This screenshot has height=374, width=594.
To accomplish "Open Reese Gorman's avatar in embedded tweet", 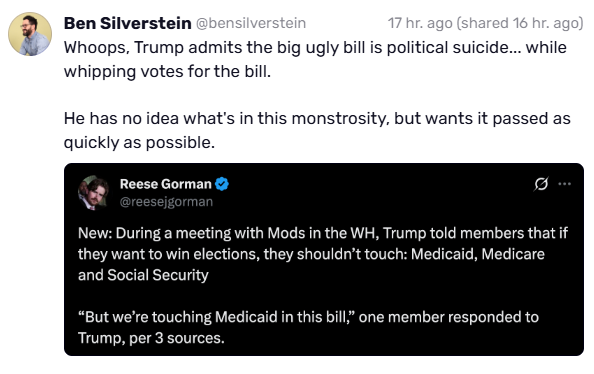I will 94,192.
